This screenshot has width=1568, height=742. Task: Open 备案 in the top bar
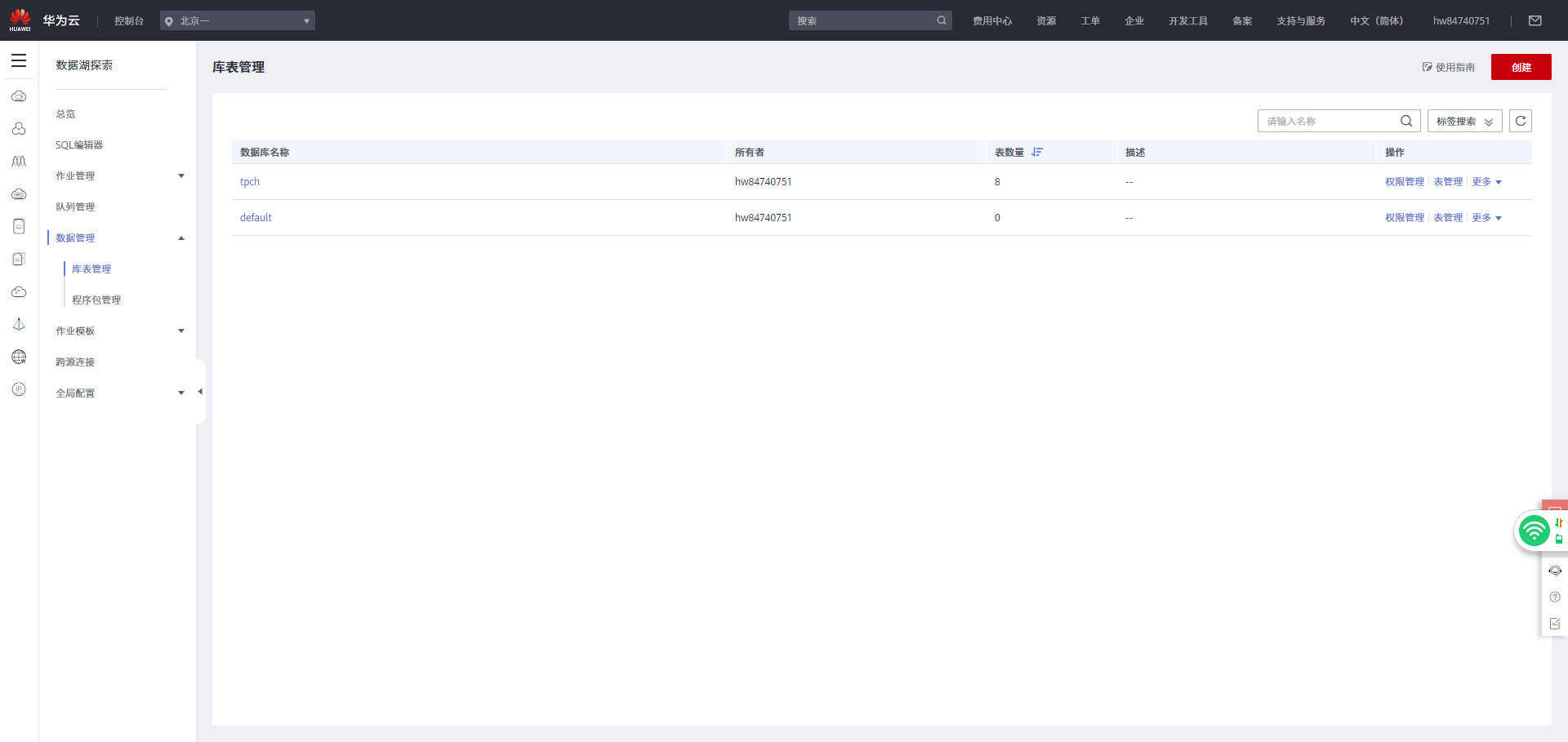[1242, 20]
